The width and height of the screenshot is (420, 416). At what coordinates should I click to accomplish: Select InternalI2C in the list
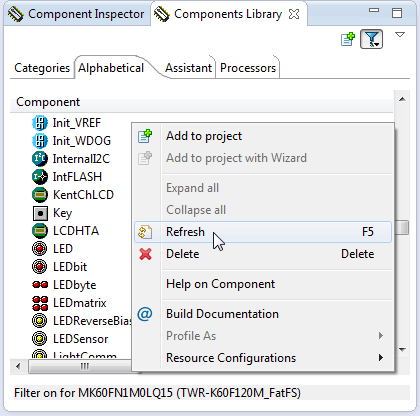click(81, 159)
